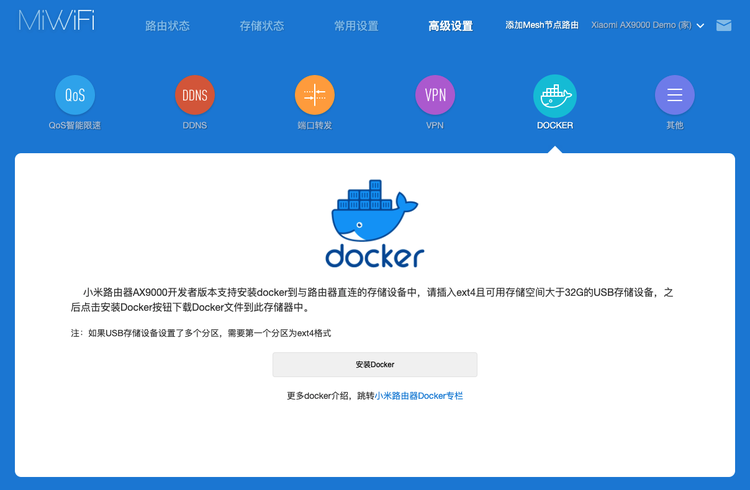Image resolution: width=750 pixels, height=490 pixels.
Task: Click the 安装Docker button
Action: pyautogui.click(x=375, y=365)
